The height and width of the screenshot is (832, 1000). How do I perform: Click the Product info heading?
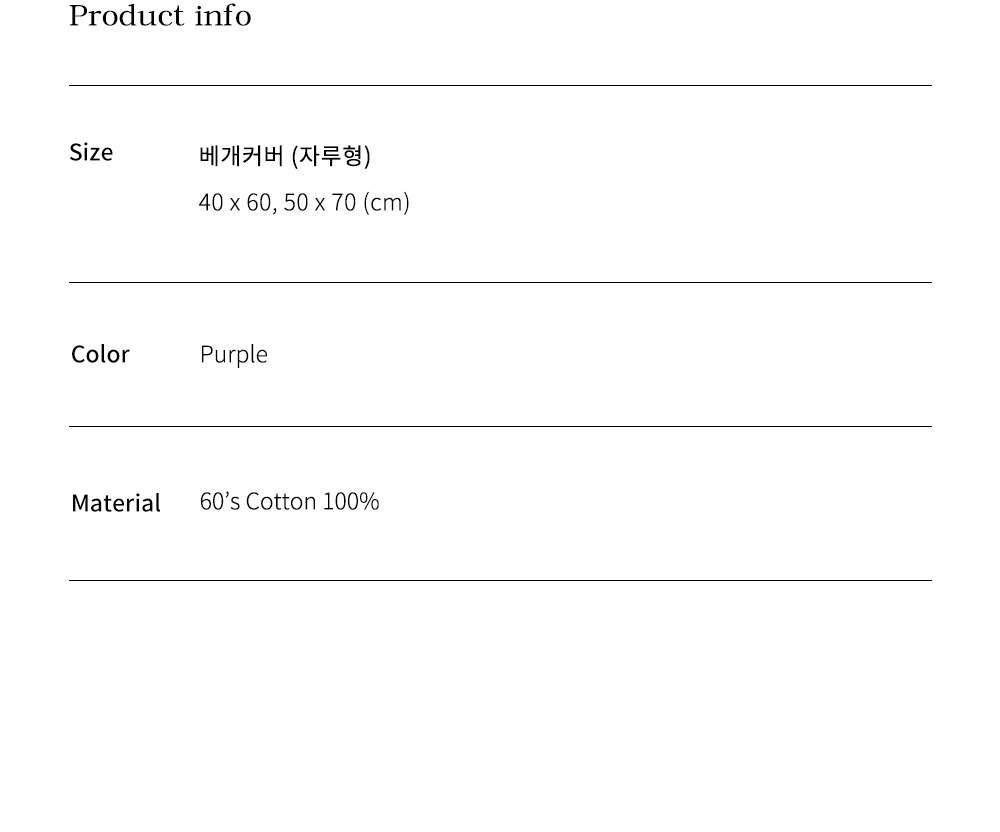[160, 16]
